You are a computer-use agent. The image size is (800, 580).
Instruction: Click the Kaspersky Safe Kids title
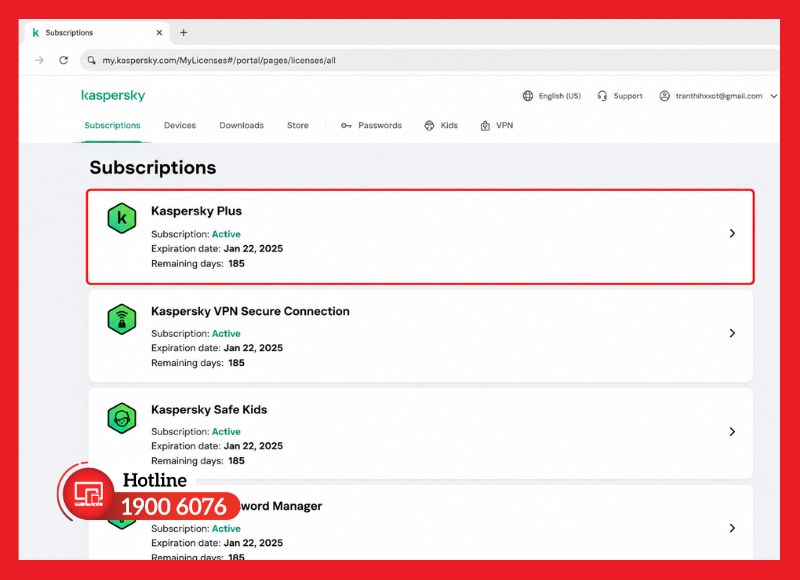(x=209, y=410)
